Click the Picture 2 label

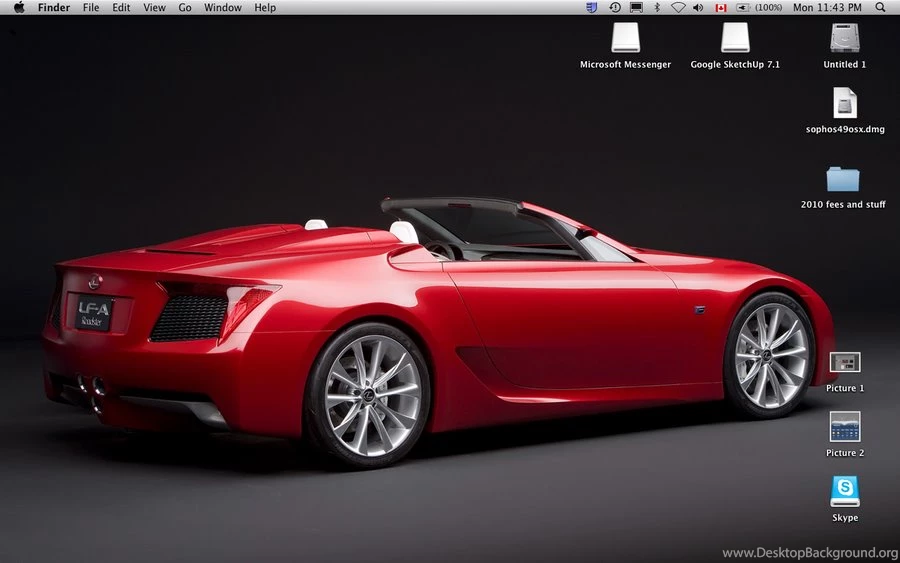[x=845, y=453]
